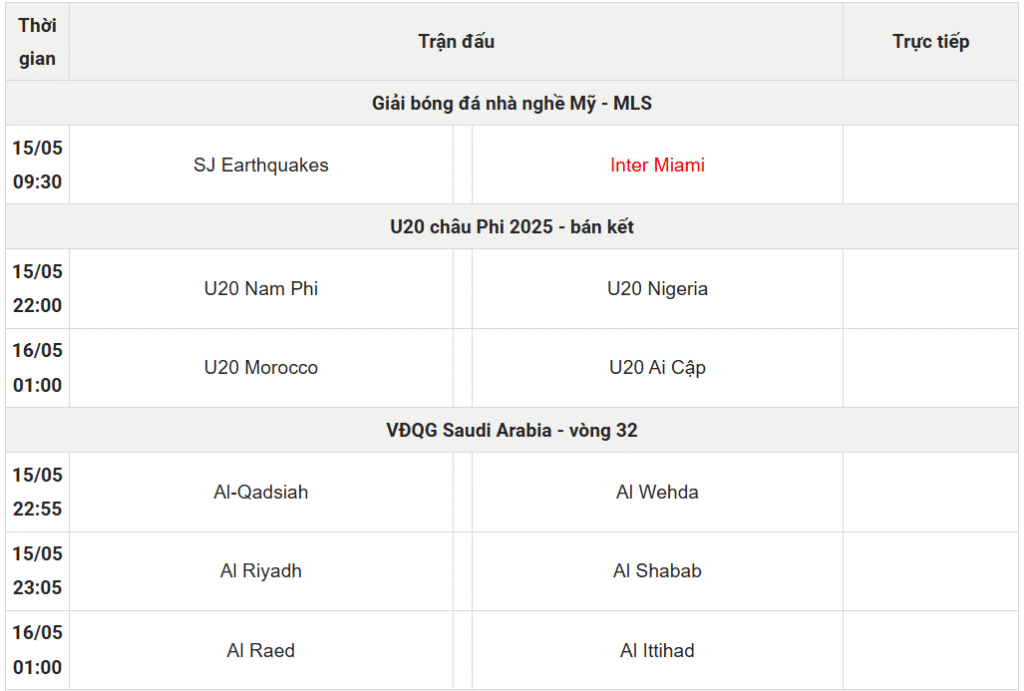Click the red Inter Miami link
Image resolution: width=1024 pixels, height=691 pixels.
coord(657,165)
